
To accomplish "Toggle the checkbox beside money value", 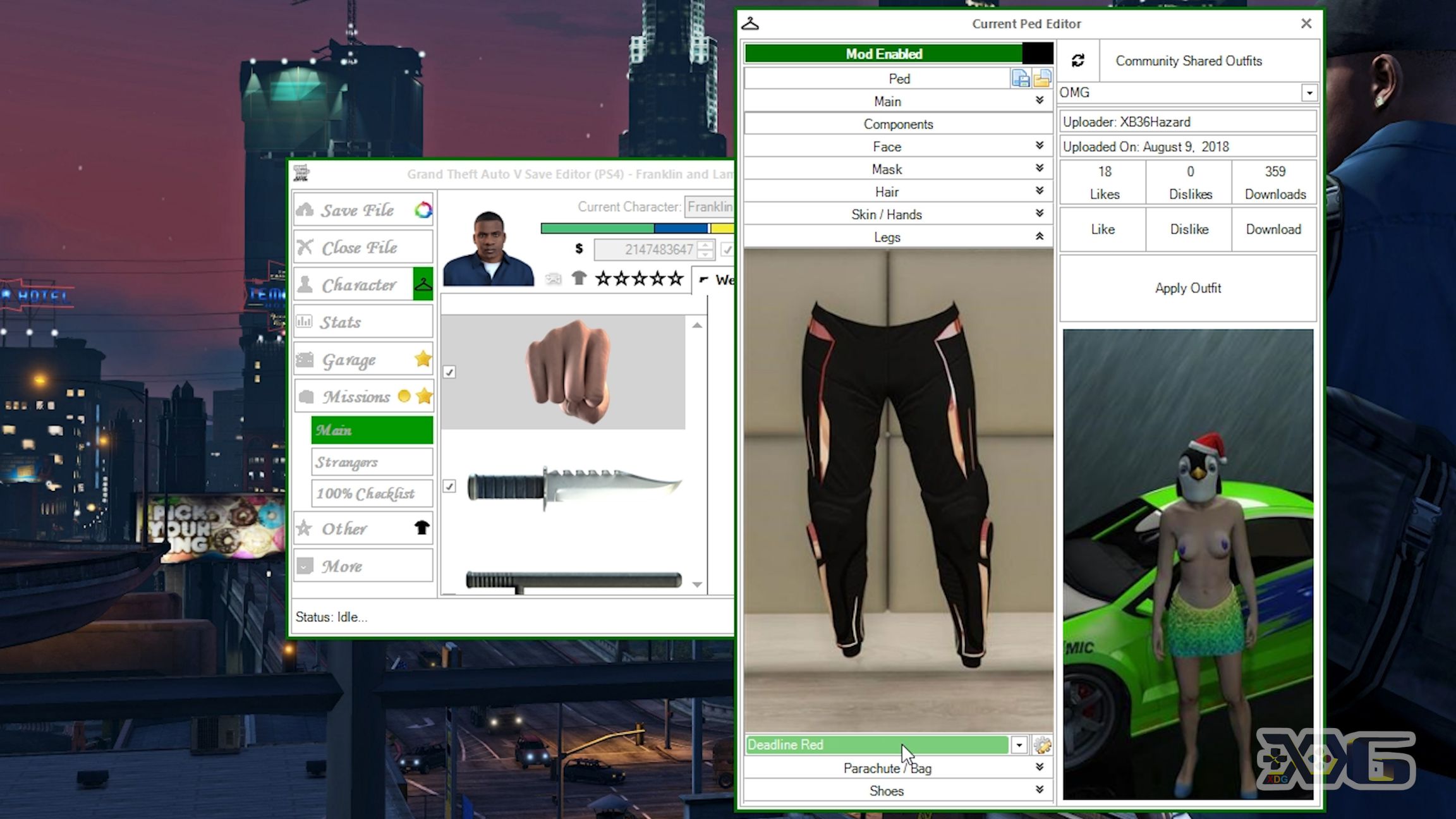I will point(727,250).
